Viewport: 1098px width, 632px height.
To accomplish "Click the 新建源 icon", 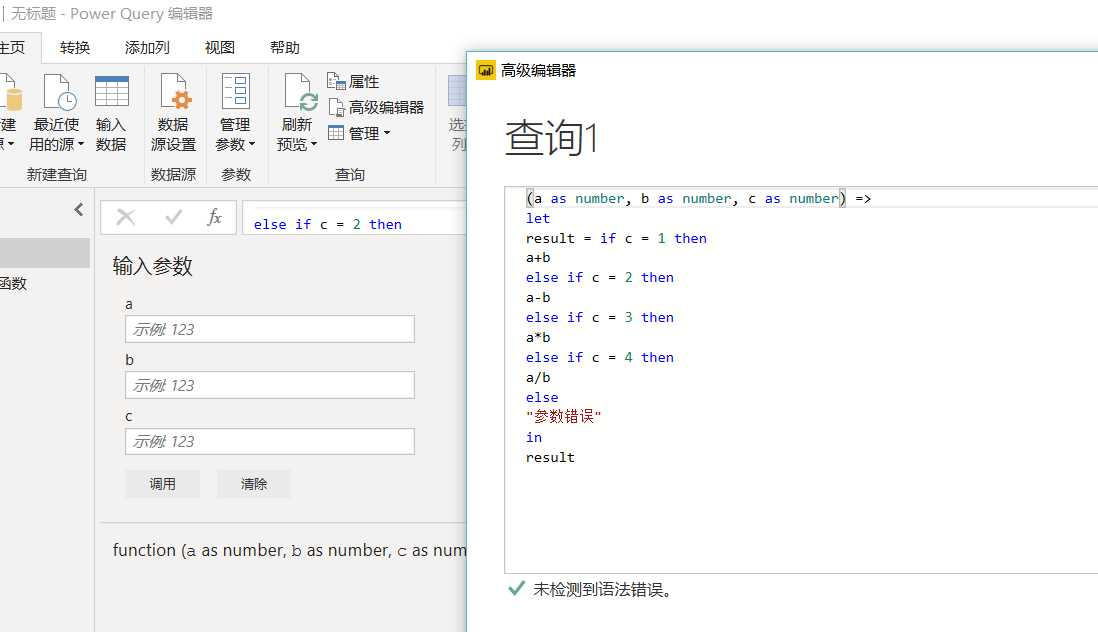I will pos(10,92).
